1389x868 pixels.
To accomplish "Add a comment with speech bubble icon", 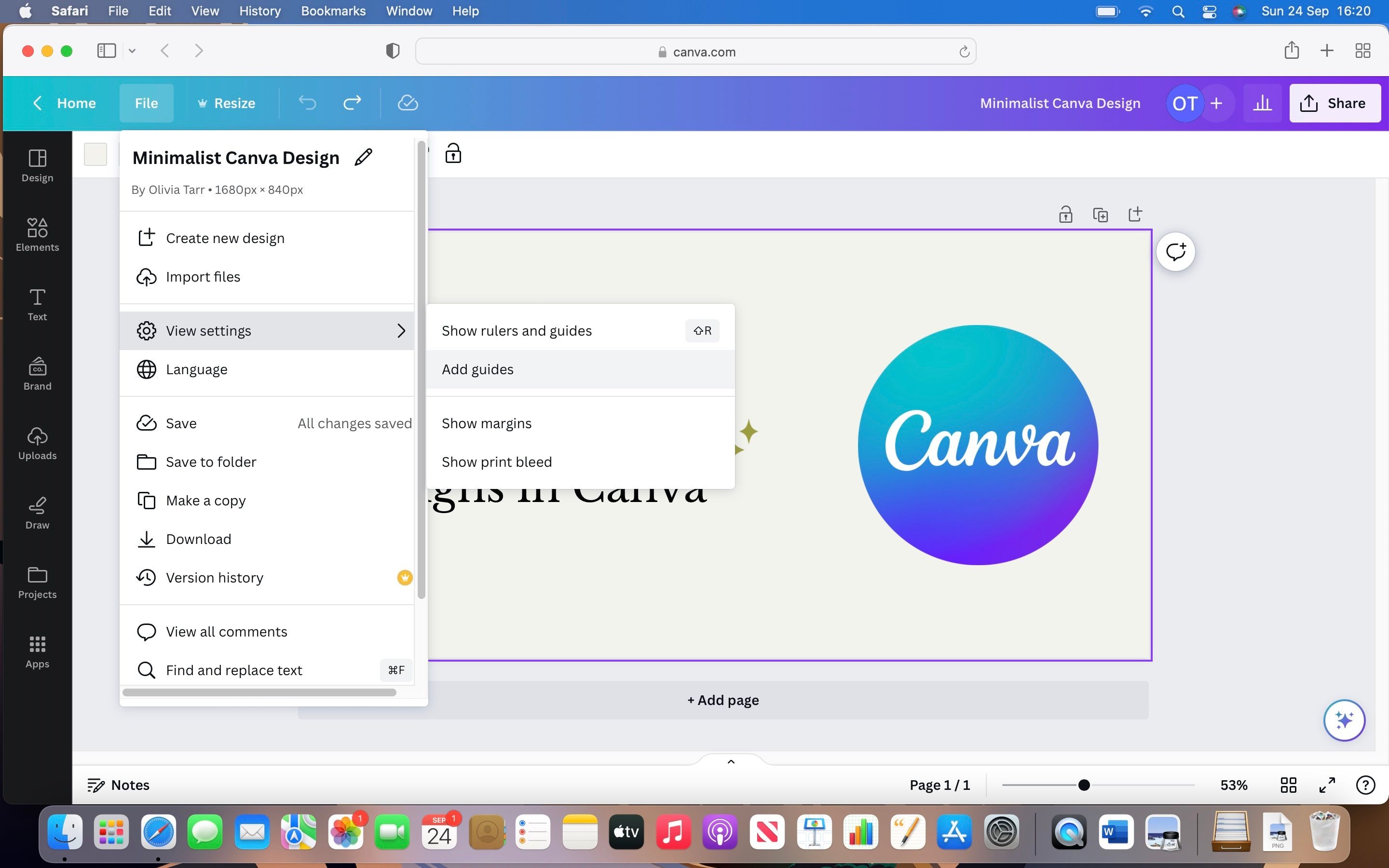I will pyautogui.click(x=1175, y=251).
